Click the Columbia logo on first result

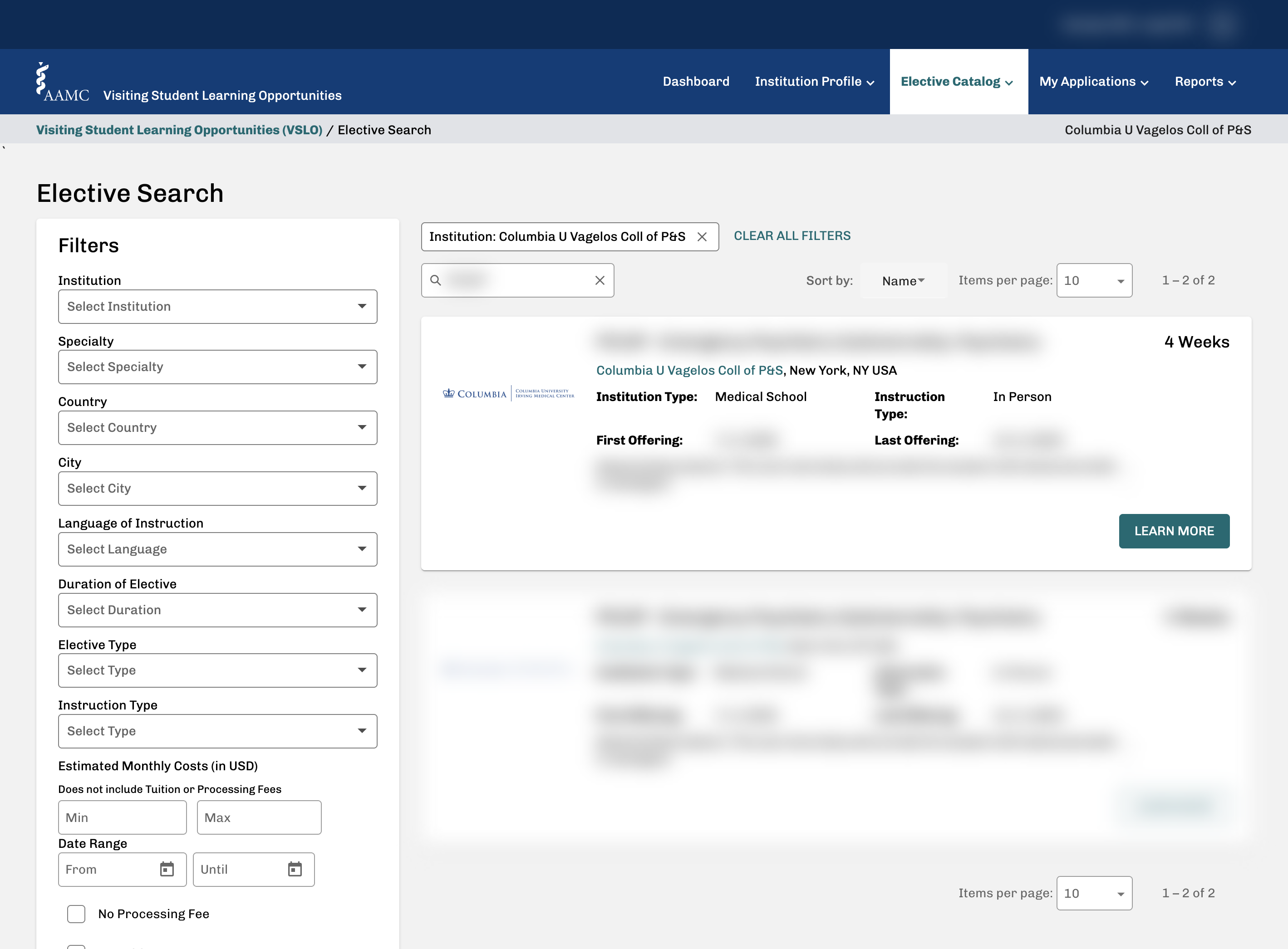point(508,393)
